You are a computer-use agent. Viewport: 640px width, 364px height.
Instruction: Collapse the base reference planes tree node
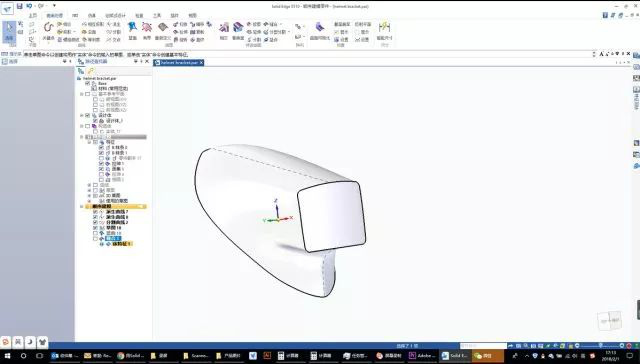[x=82, y=94]
